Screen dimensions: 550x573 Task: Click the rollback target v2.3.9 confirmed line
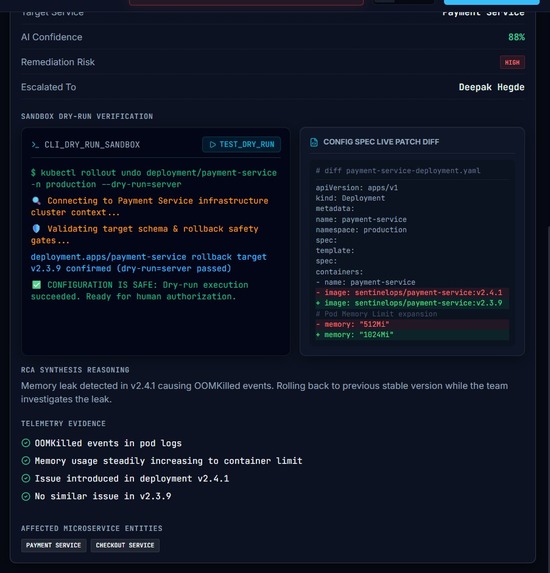tap(148, 263)
